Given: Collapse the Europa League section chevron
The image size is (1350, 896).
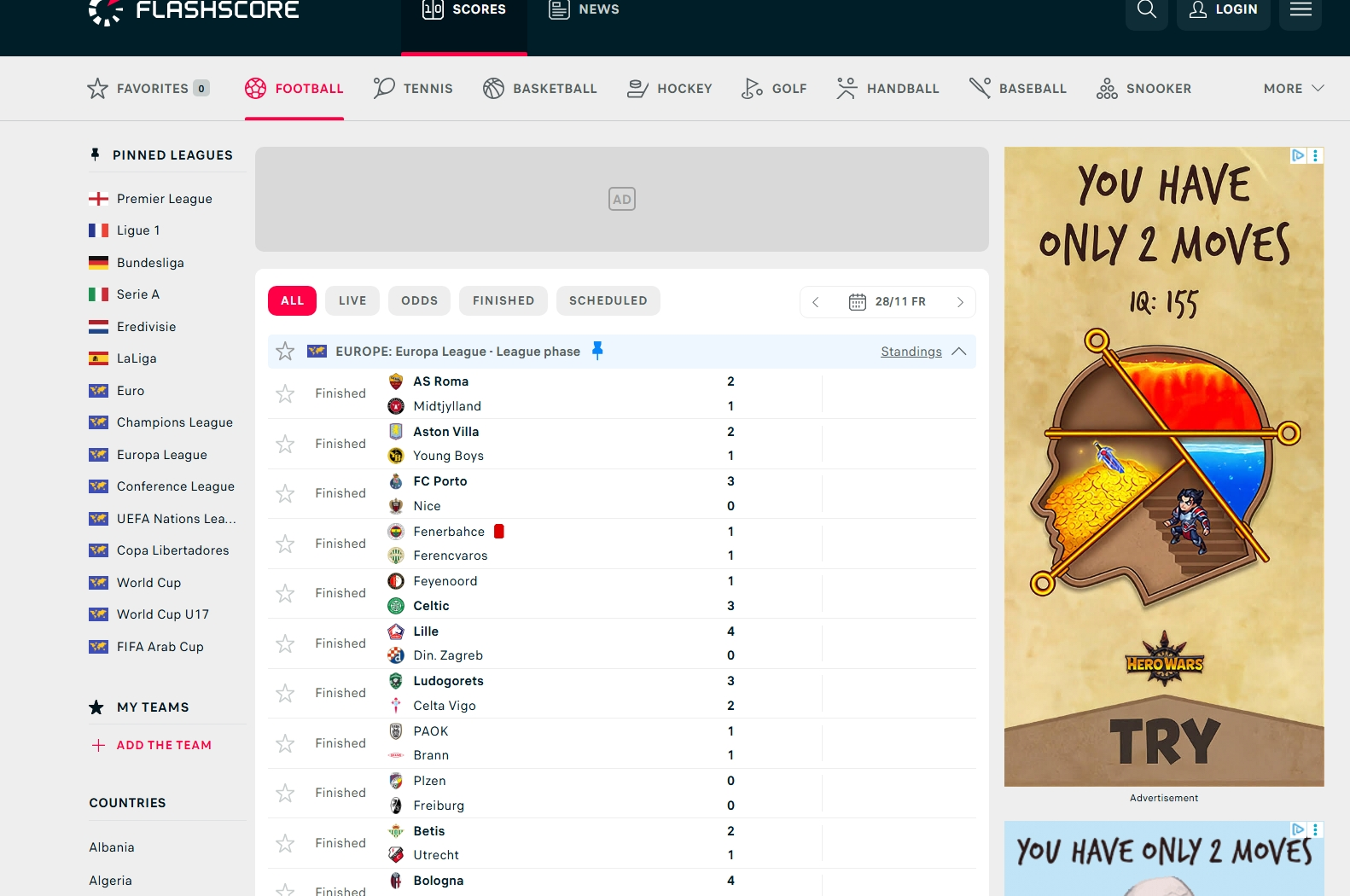Looking at the screenshot, I should (959, 352).
